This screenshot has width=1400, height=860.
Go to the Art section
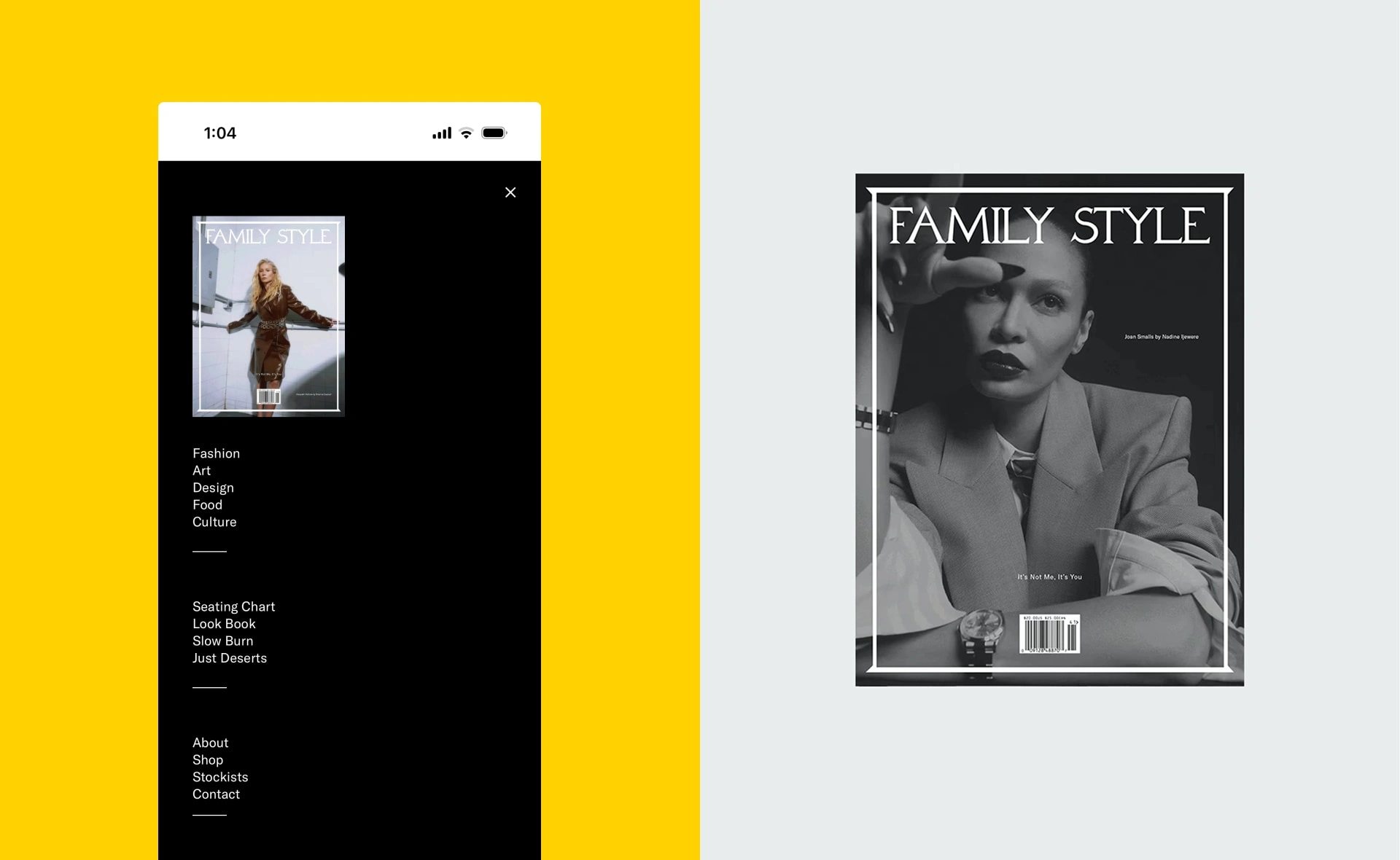pos(201,471)
